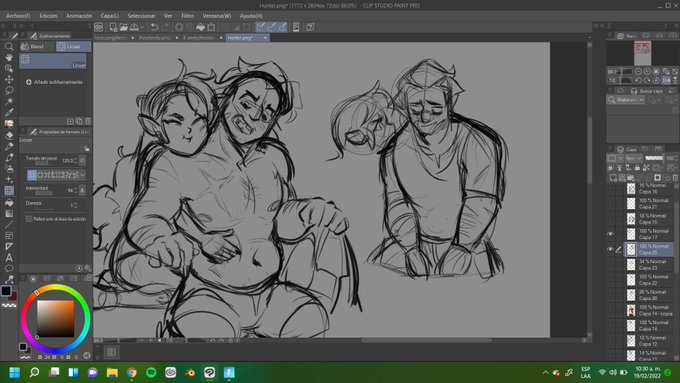Click inside the color square picker
Viewport: 680px width, 383px height.
pos(56,319)
